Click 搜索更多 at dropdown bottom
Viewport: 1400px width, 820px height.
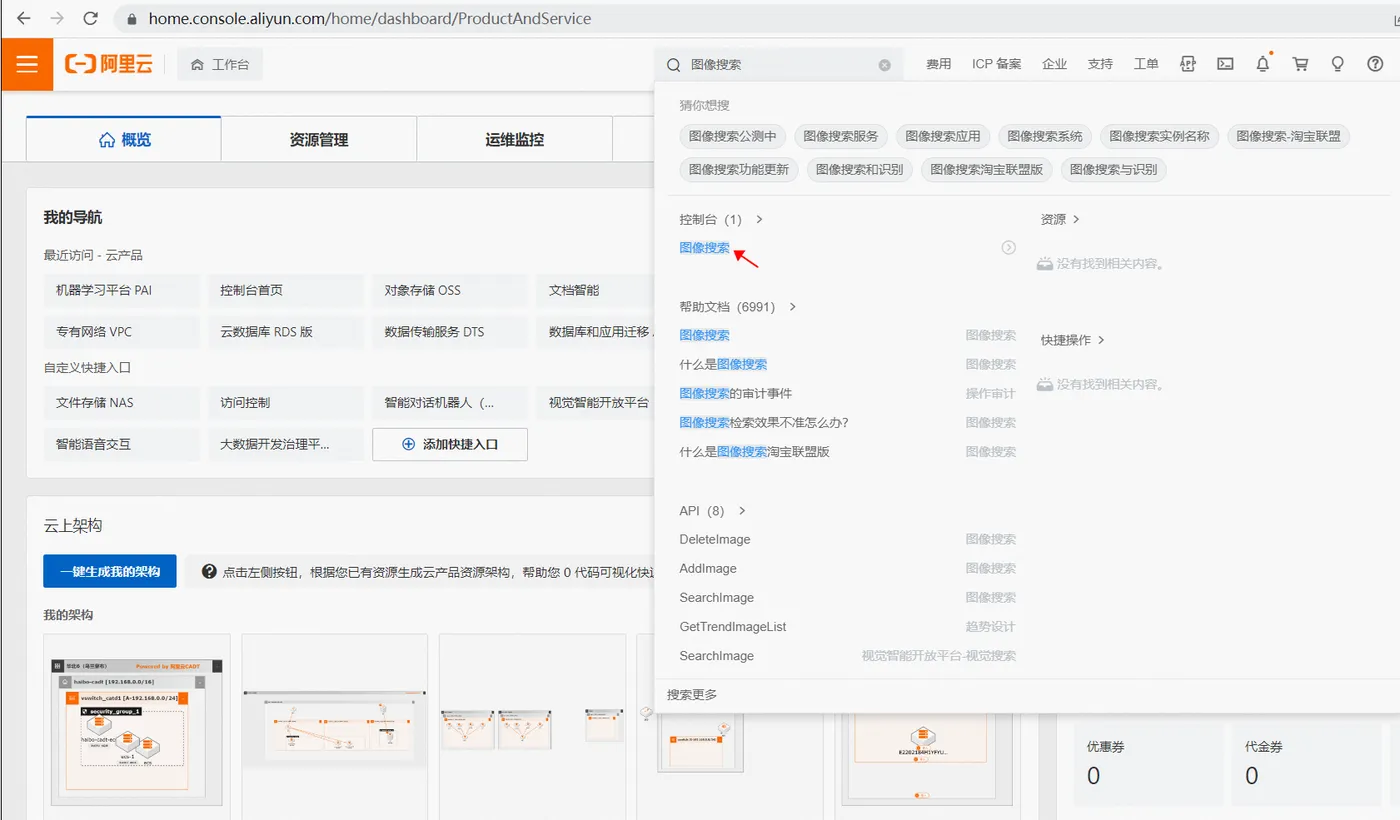click(x=692, y=695)
